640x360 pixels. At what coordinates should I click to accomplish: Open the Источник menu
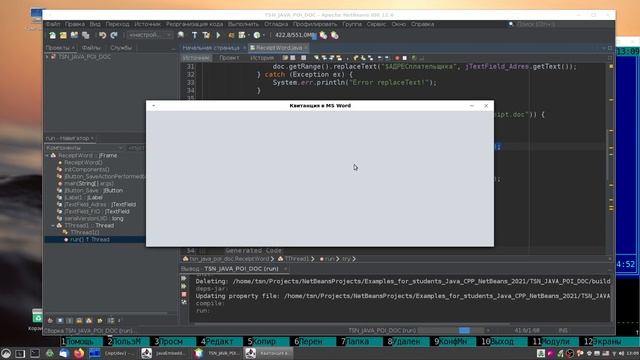click(147, 24)
